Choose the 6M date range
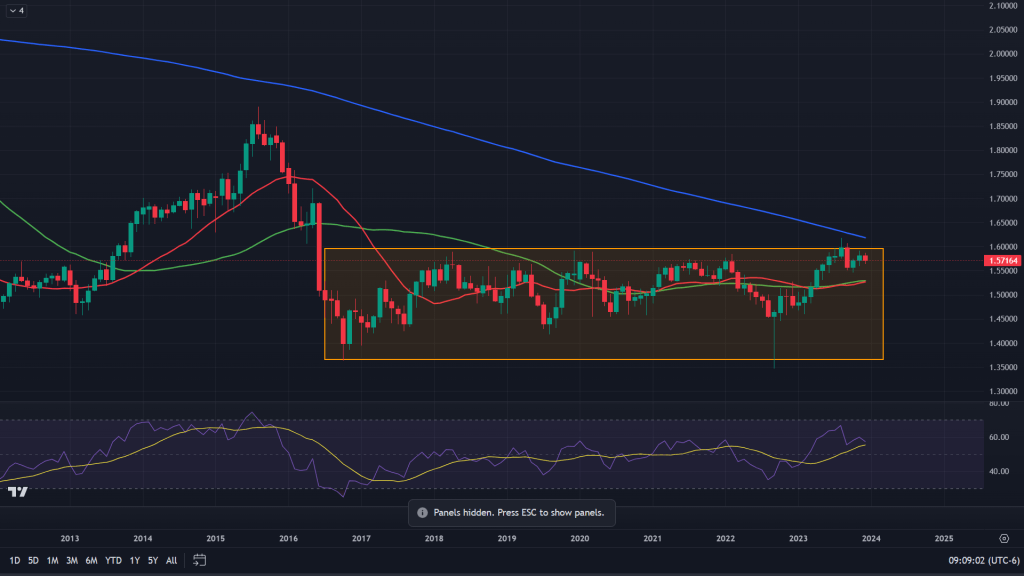This screenshot has height=576, width=1024. [91, 560]
